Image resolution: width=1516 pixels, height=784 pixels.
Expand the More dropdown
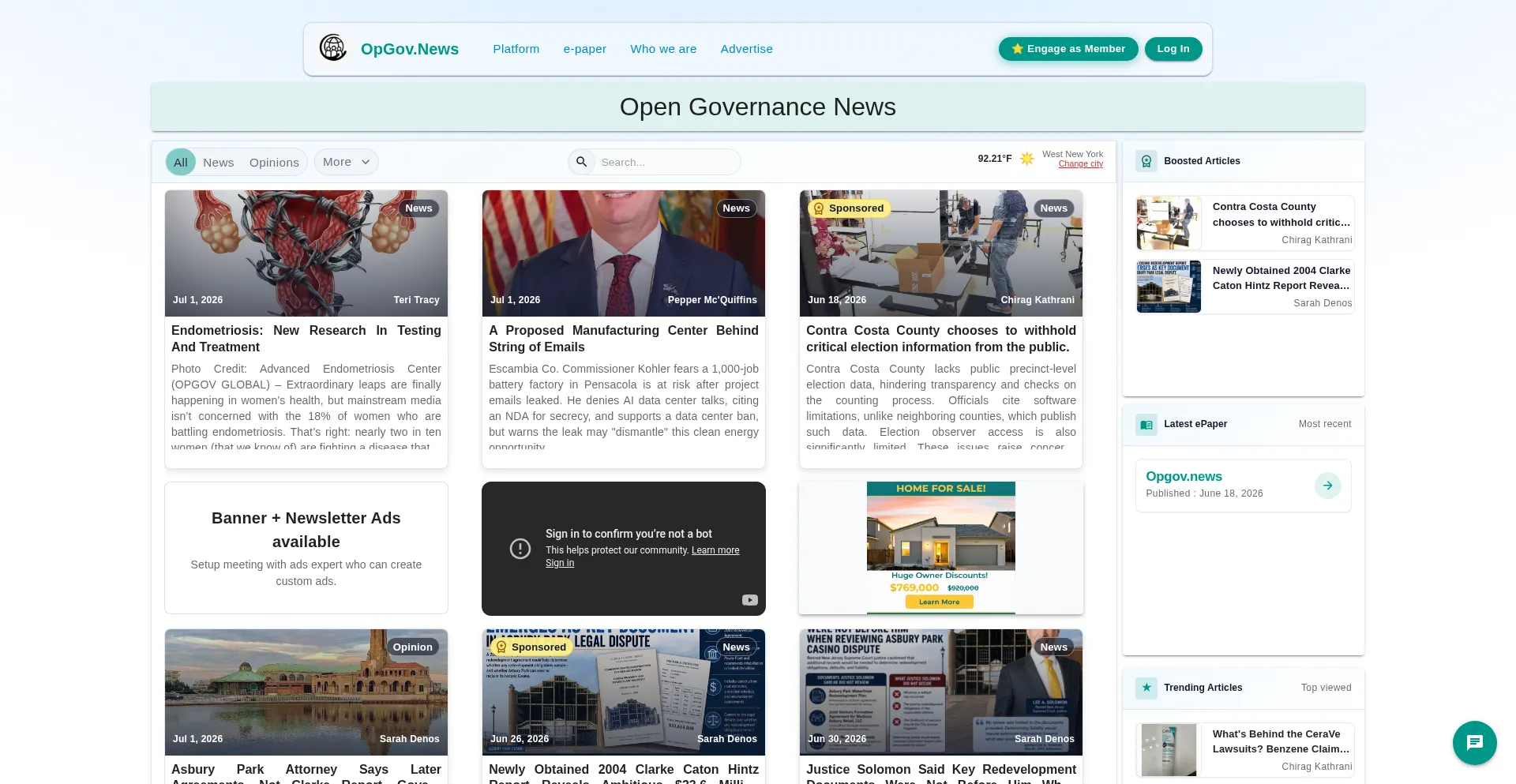pyautogui.click(x=347, y=162)
